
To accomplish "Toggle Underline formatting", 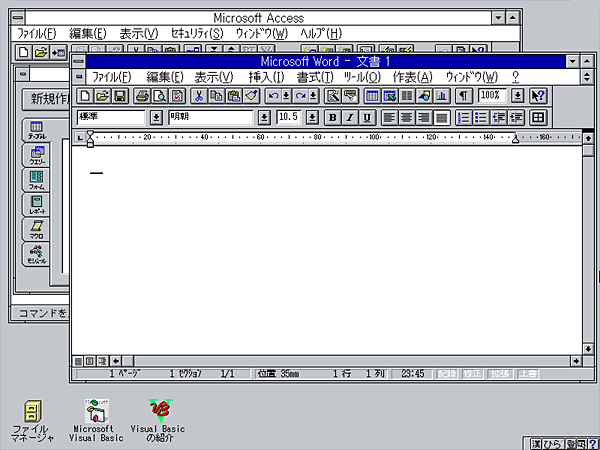I will tap(367, 118).
